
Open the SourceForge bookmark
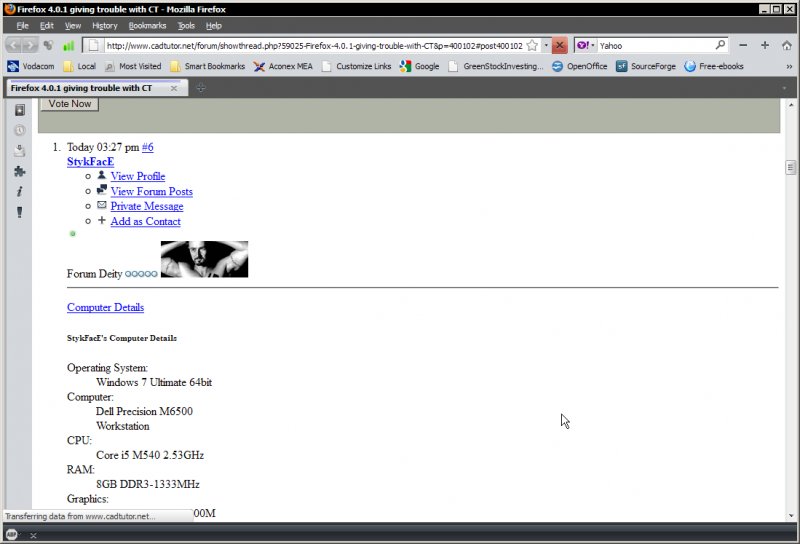pyautogui.click(x=645, y=66)
